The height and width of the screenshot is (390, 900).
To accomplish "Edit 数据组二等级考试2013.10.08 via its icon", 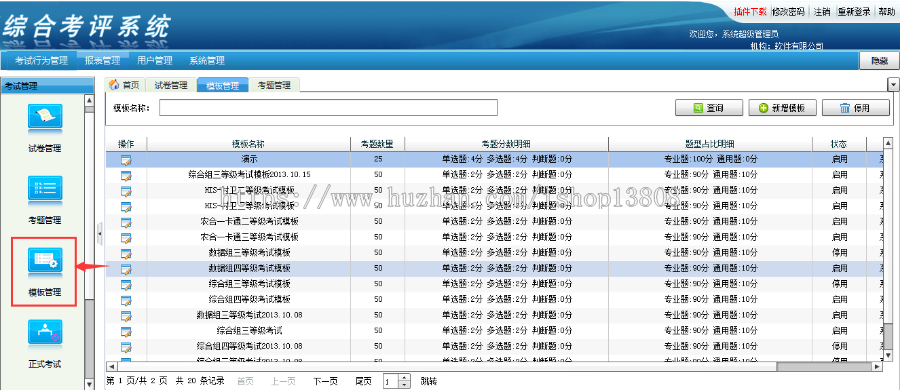I will coord(126,315).
